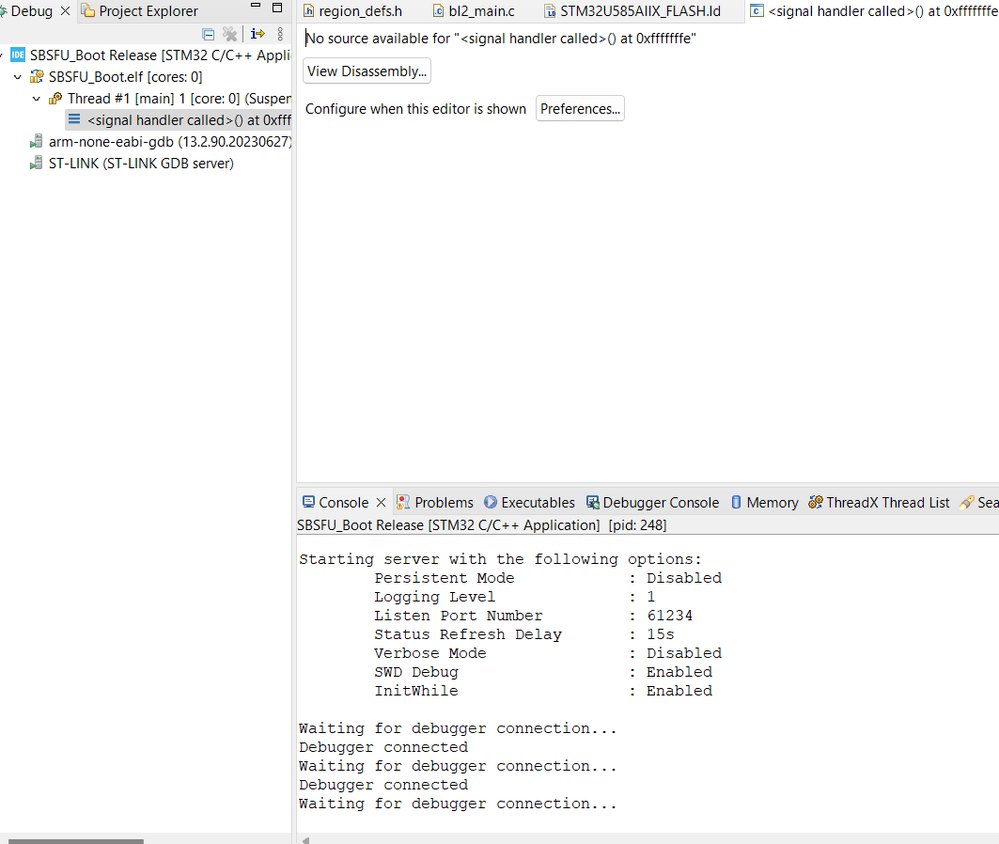Select Thread #1 [main] entry
The height and width of the screenshot is (844, 999).
click(169, 98)
